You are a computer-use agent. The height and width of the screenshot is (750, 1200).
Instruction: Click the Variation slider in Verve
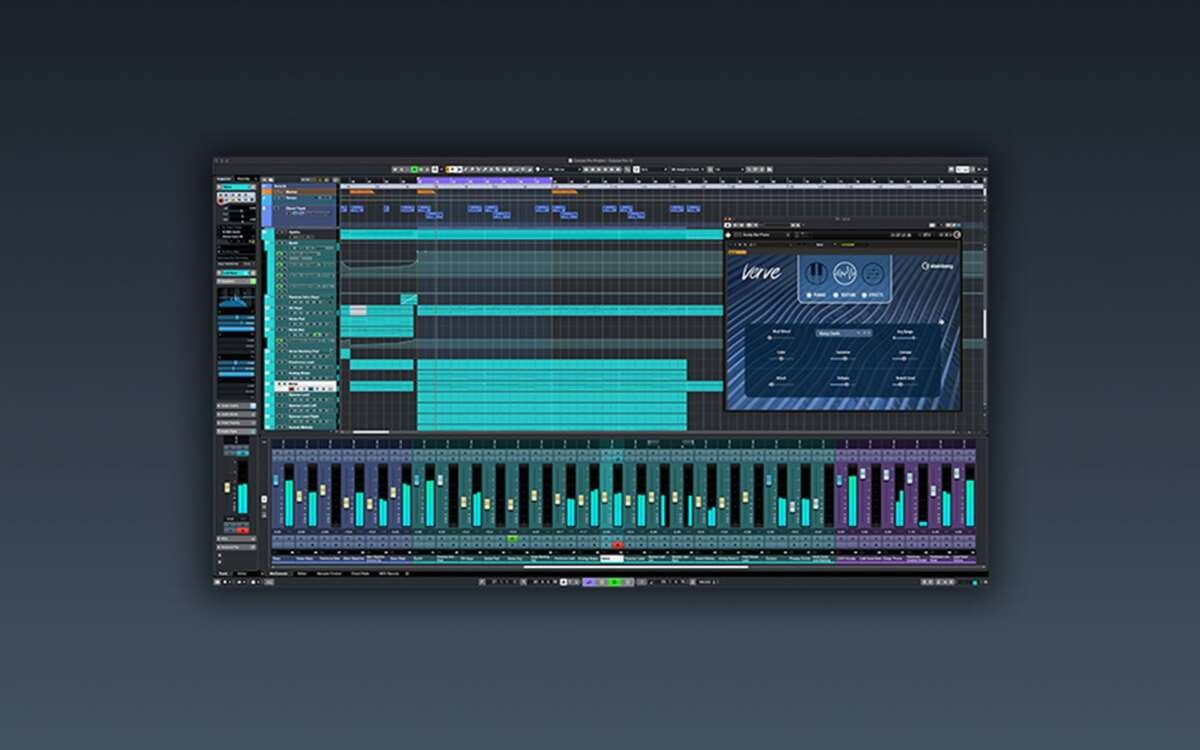pyautogui.click(x=843, y=359)
